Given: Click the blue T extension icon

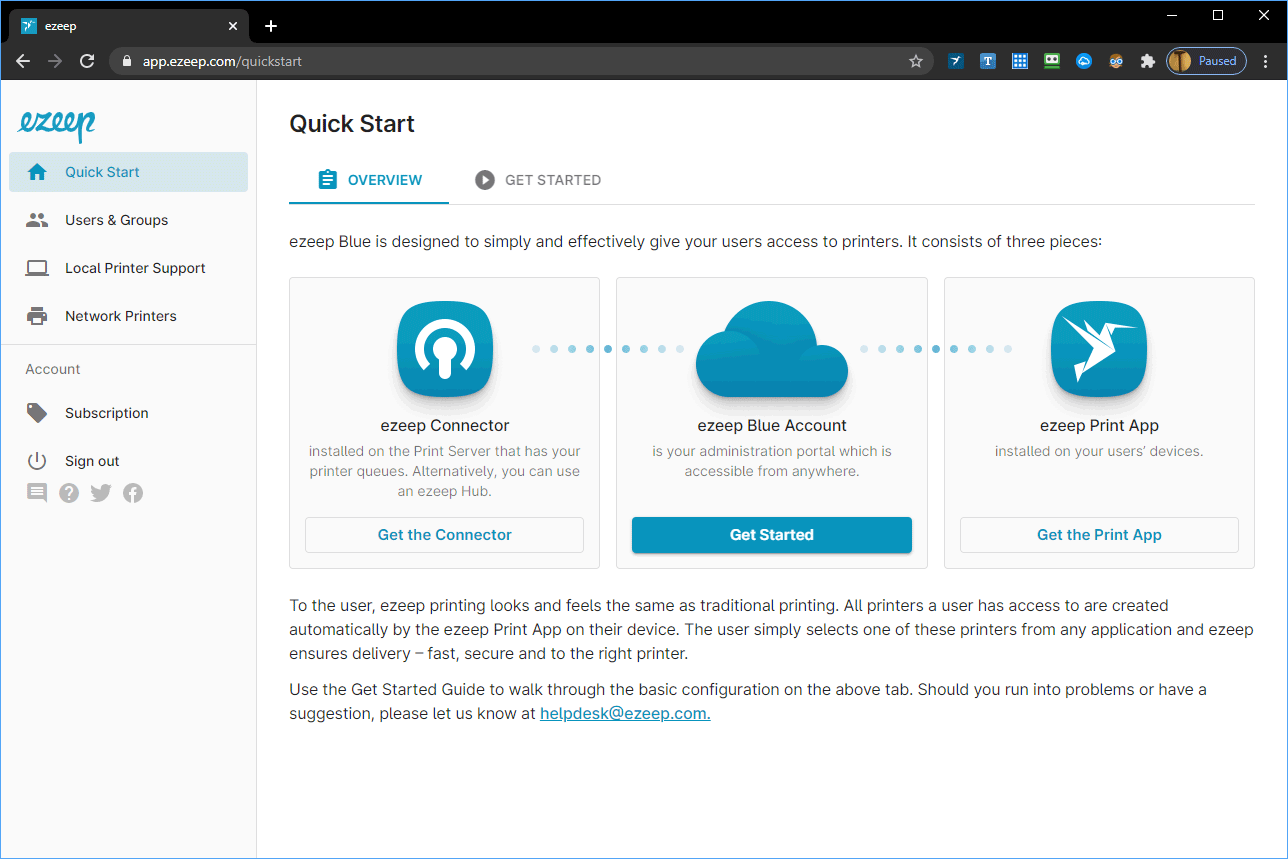Looking at the screenshot, I should tap(988, 61).
